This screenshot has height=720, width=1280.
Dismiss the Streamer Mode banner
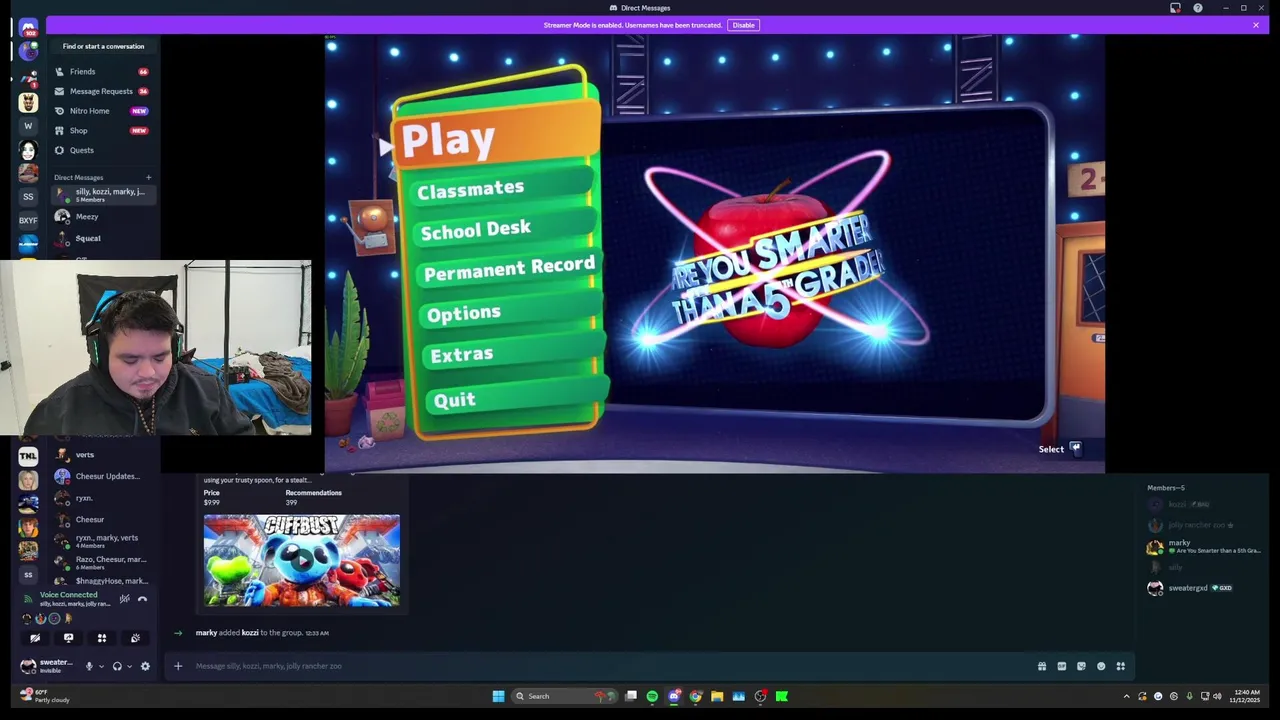pyautogui.click(x=1256, y=25)
